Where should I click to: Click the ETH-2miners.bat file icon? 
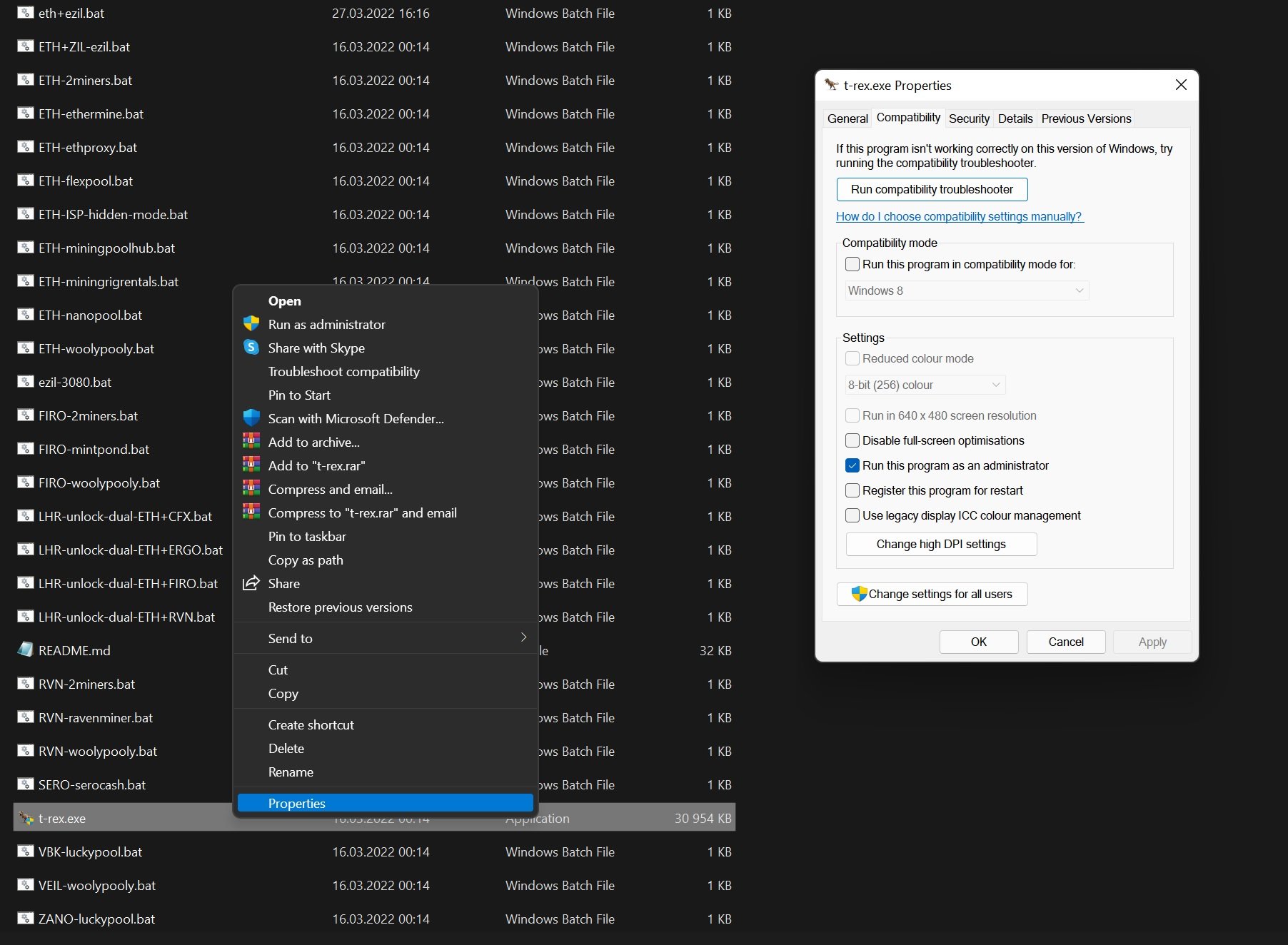pyautogui.click(x=26, y=80)
